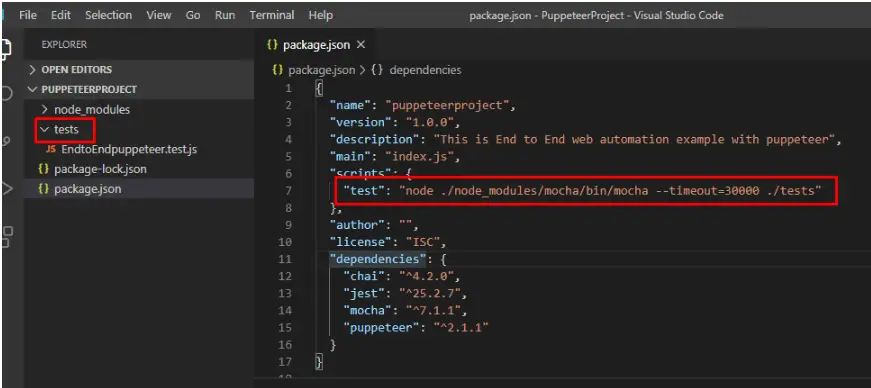Click the "ISC" license value
The image size is (871, 388).
[x=423, y=242]
